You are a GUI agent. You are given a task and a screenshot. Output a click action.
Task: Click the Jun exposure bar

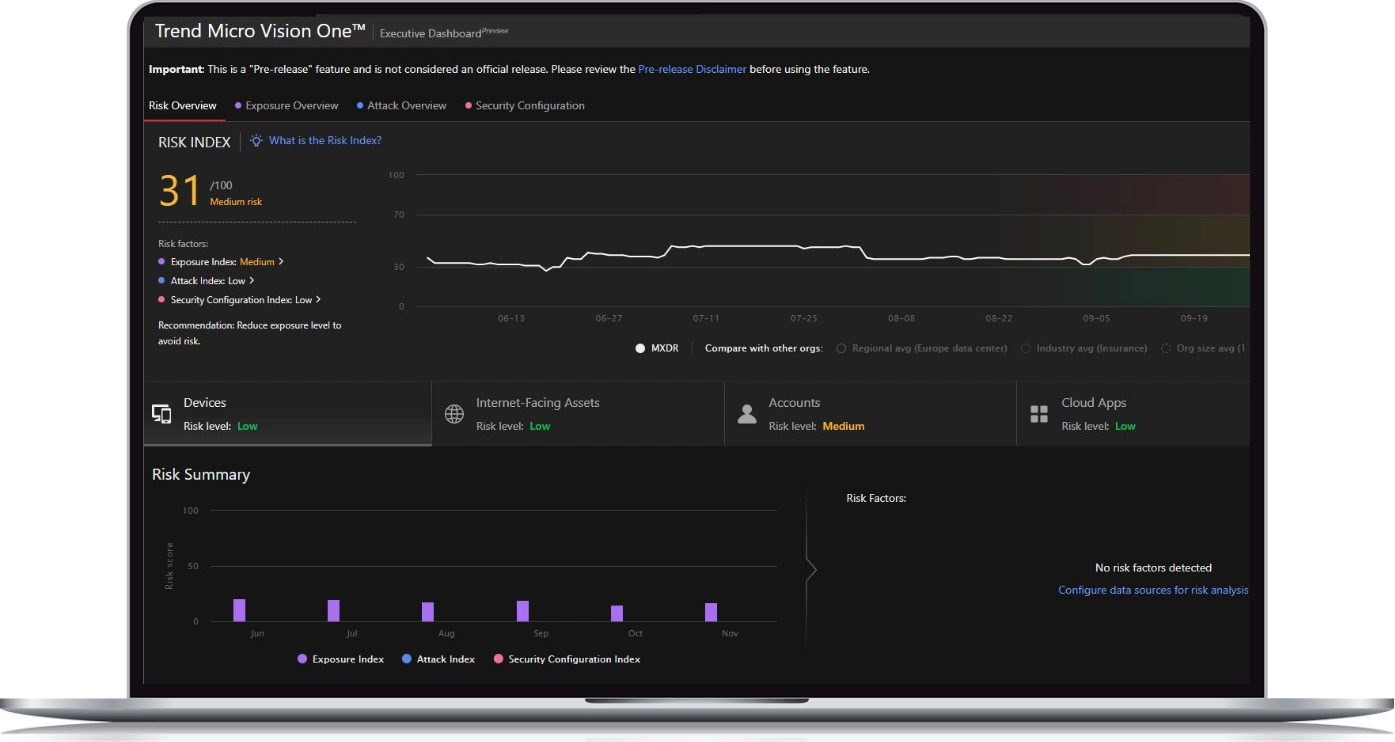(239, 610)
